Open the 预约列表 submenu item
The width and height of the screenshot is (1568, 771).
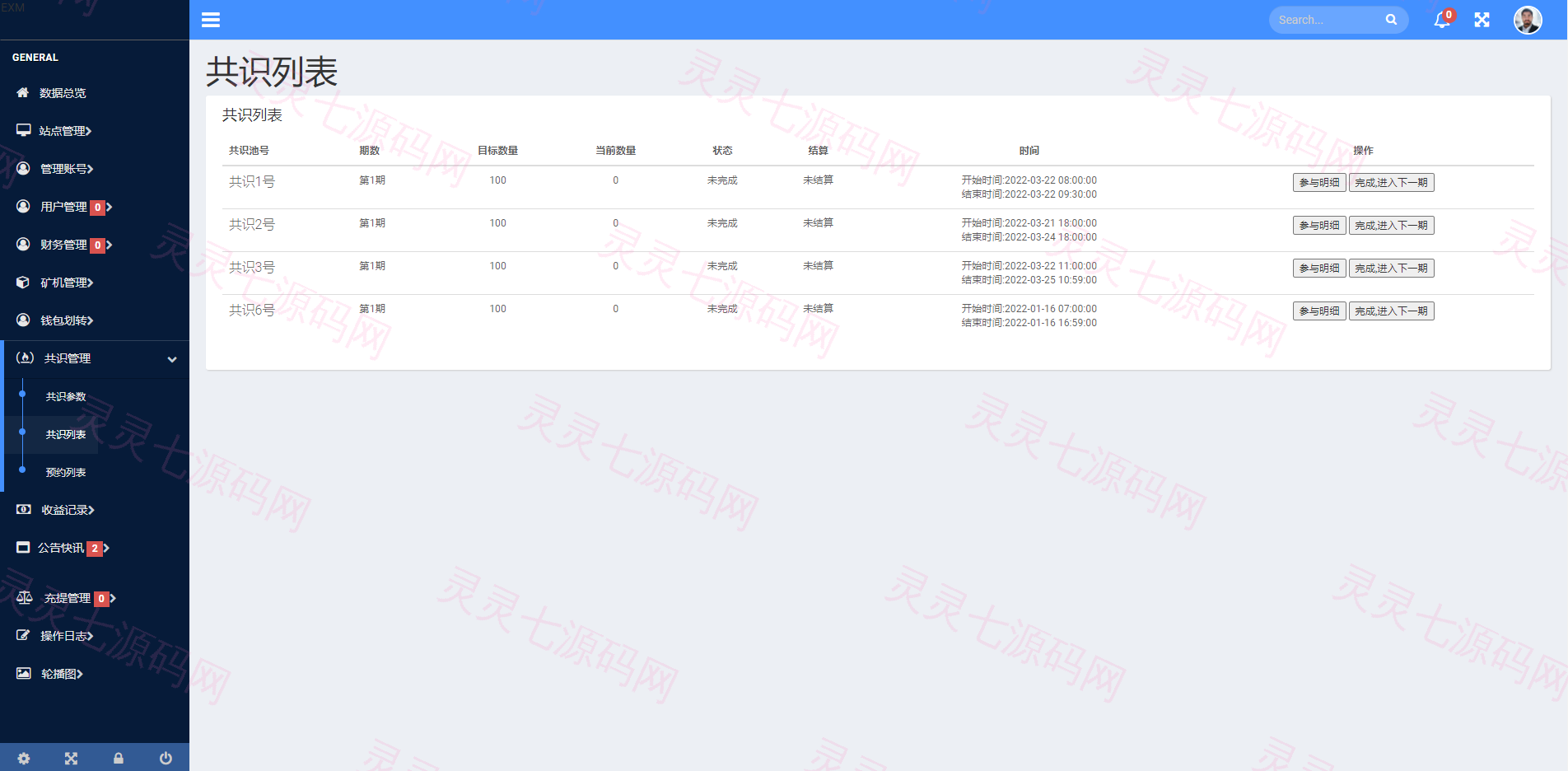click(x=66, y=472)
